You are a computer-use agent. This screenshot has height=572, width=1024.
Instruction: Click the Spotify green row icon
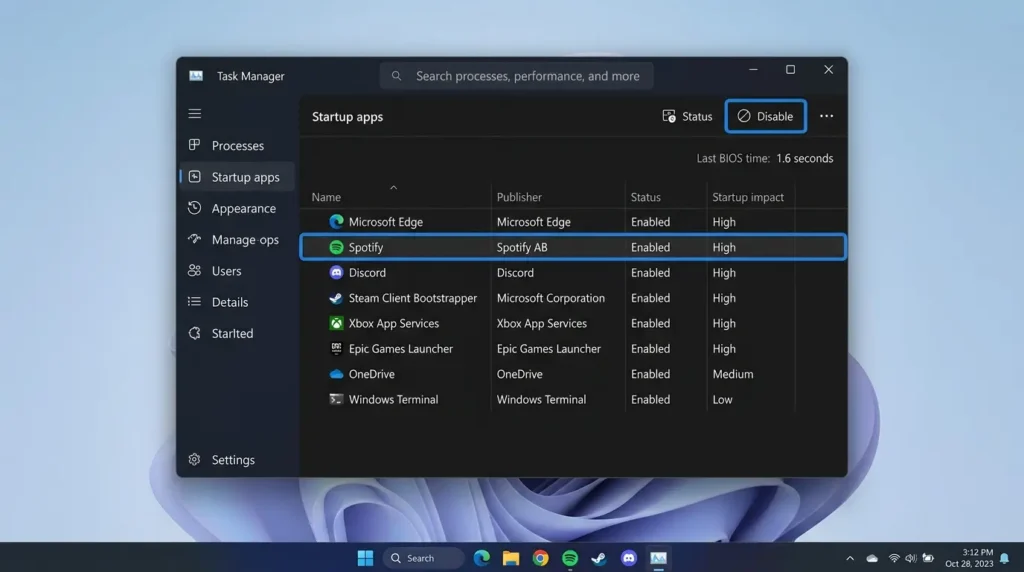click(336, 247)
